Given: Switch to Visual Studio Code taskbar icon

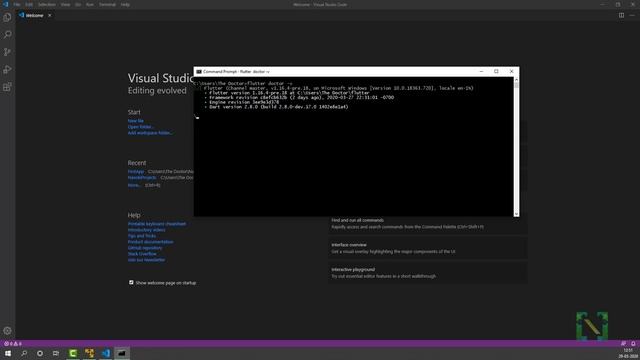Looking at the screenshot, I should pos(106,353).
